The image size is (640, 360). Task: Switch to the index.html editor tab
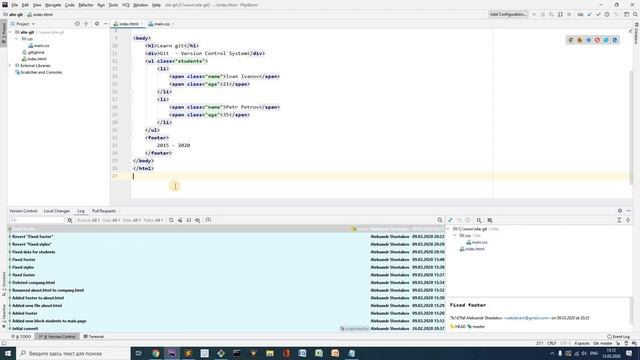click(x=127, y=24)
